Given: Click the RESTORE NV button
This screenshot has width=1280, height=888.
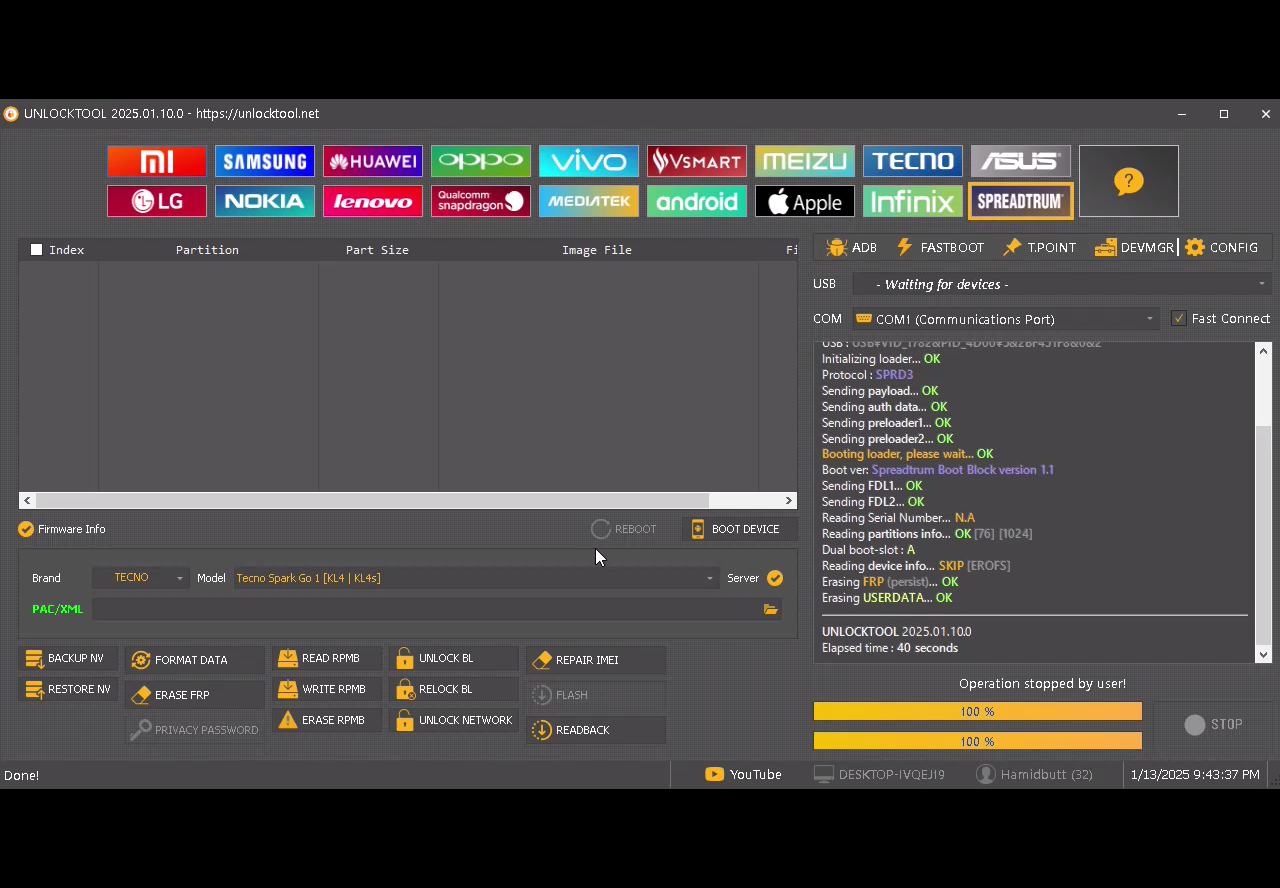Looking at the screenshot, I should pos(68,689).
